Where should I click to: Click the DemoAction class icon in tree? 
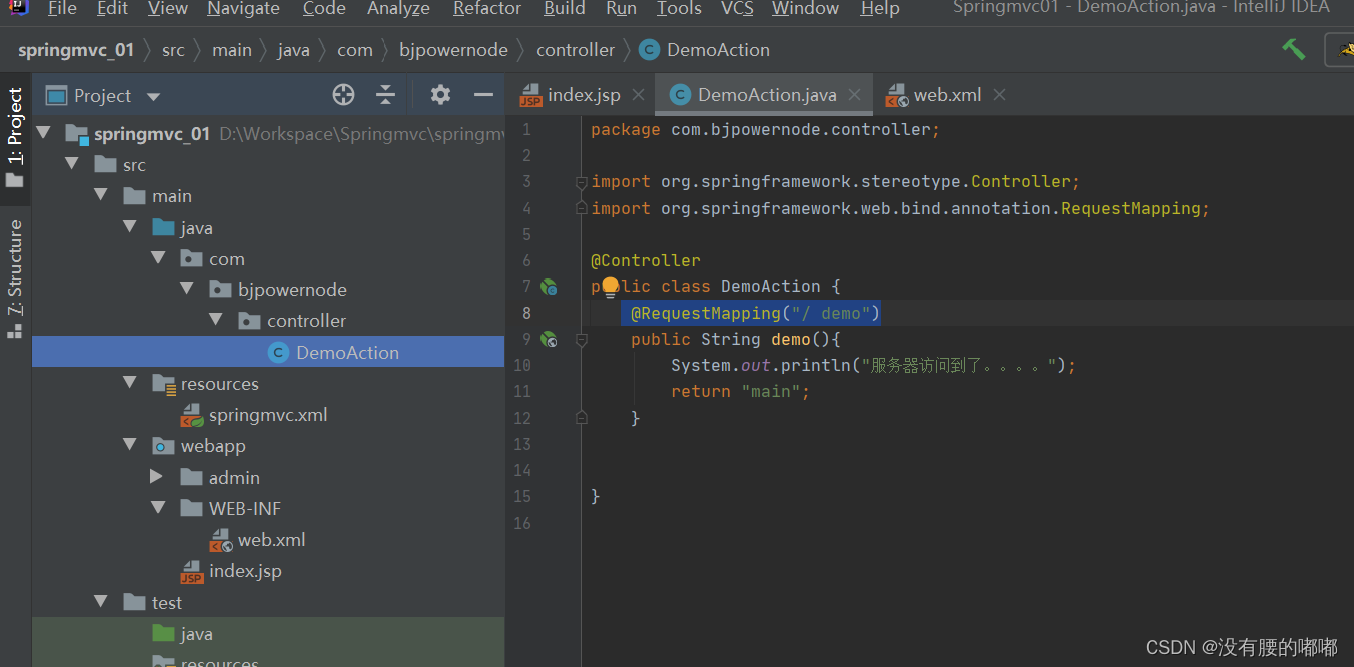[278, 352]
